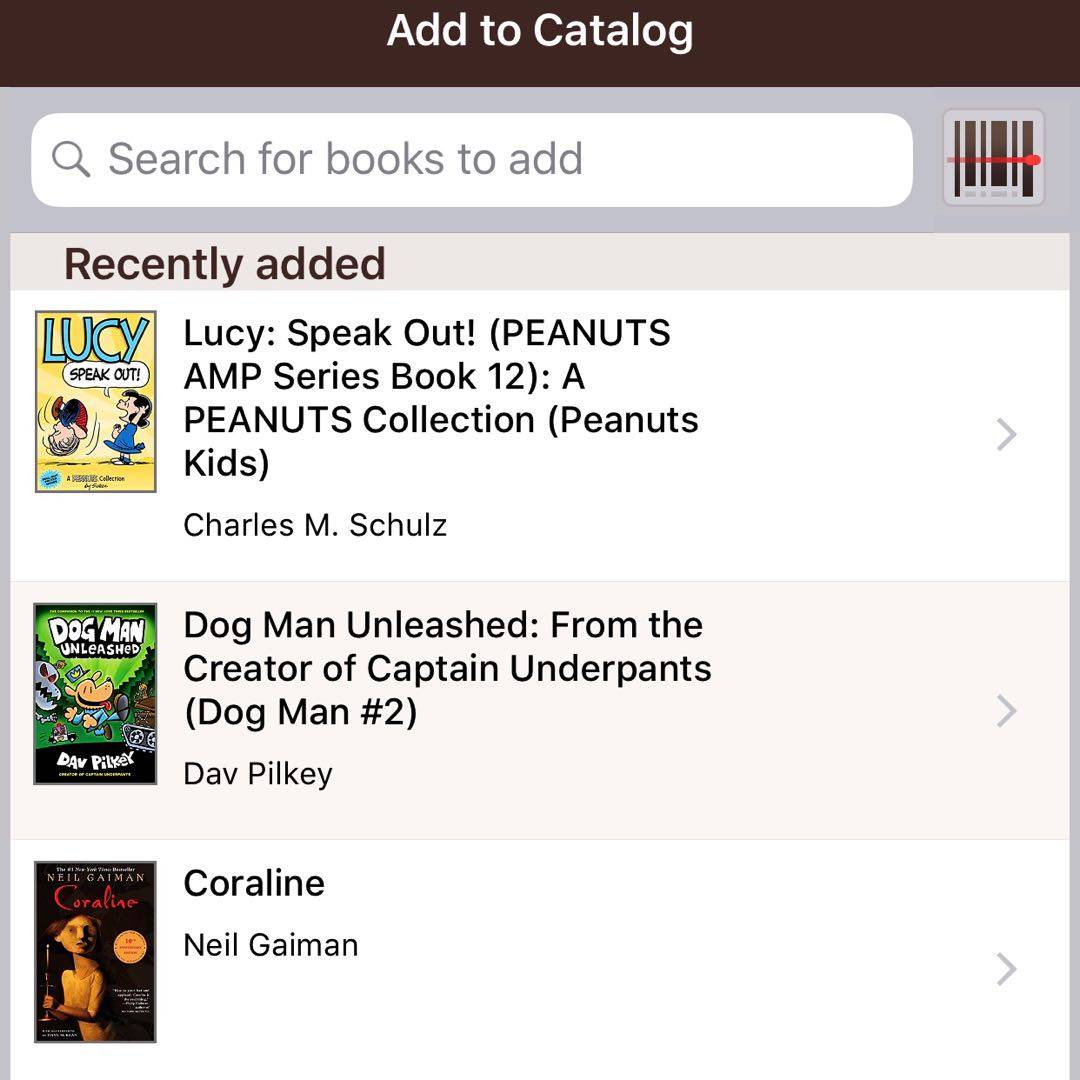Focus the 'Search for books to add' field

pos(480,159)
